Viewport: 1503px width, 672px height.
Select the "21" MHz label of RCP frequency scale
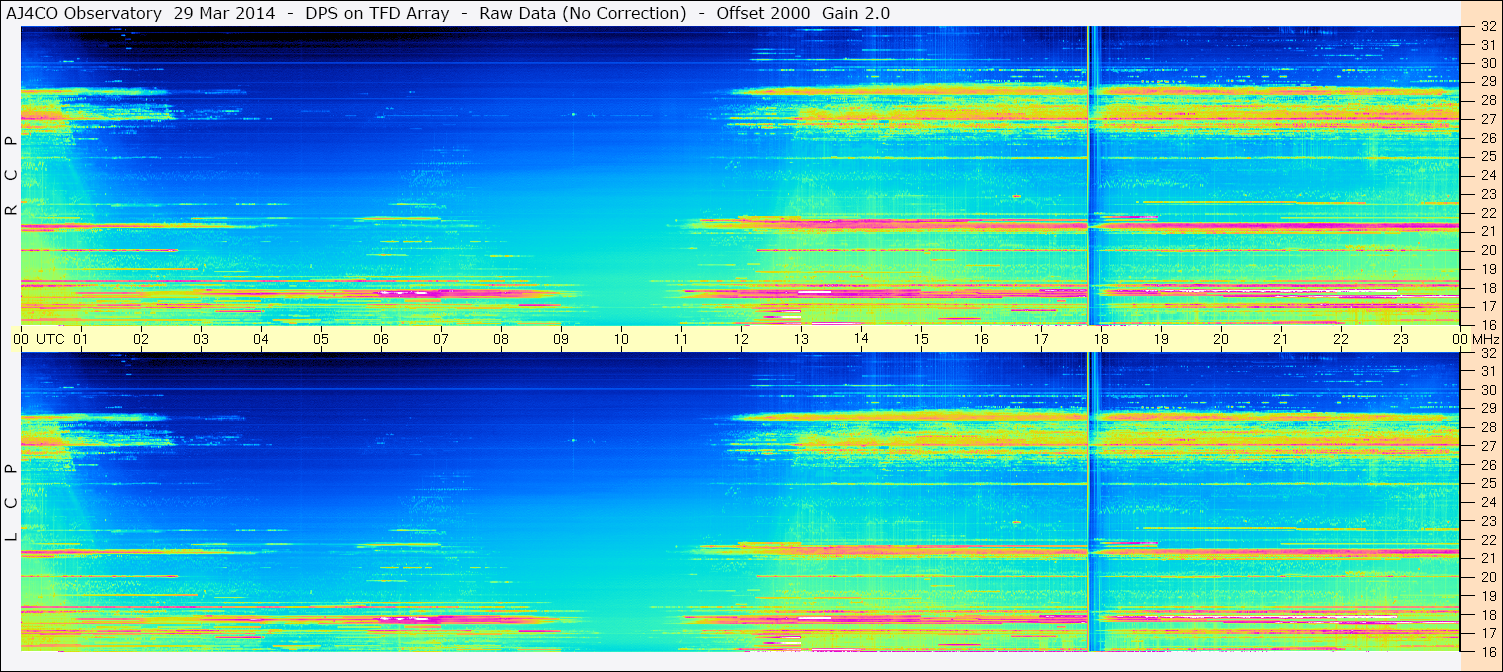pos(1488,231)
